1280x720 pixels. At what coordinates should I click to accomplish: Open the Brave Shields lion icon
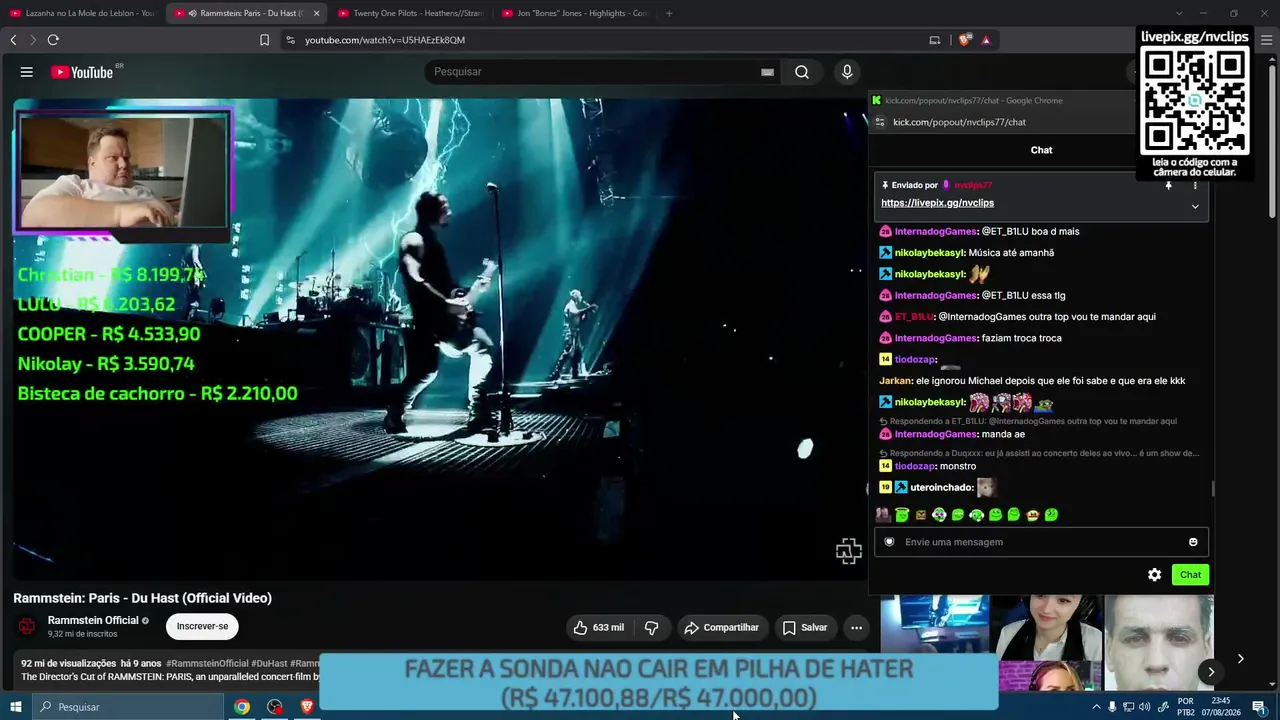pyautogui.click(x=964, y=40)
